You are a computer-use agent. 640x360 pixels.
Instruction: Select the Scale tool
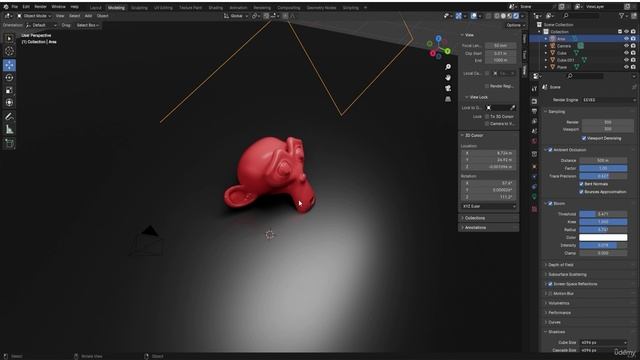[9, 90]
